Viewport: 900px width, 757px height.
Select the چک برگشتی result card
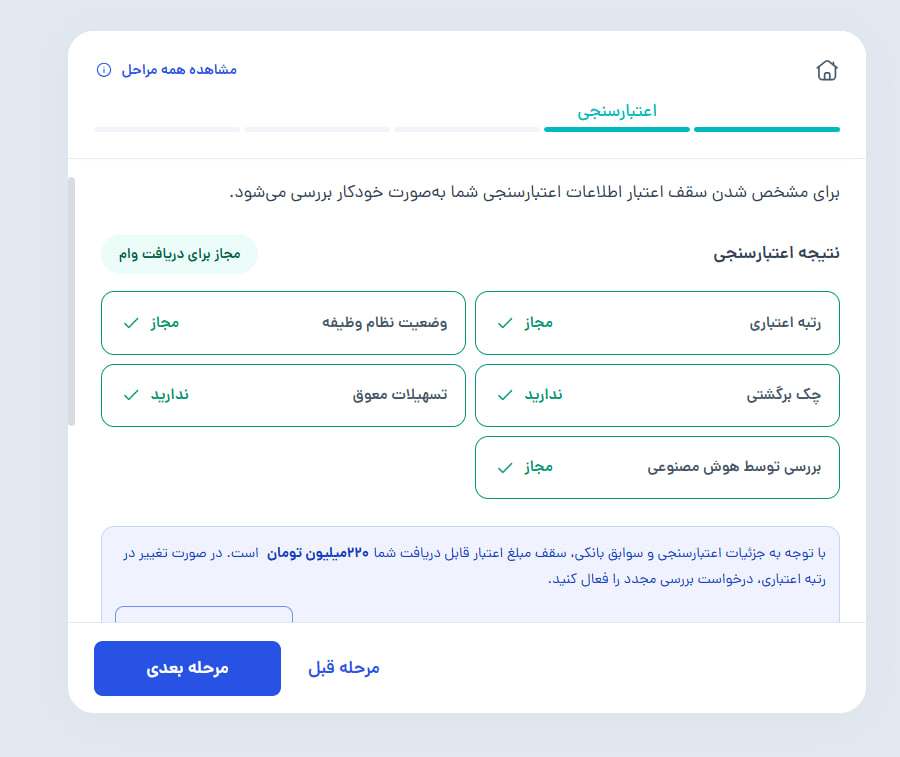pos(657,395)
